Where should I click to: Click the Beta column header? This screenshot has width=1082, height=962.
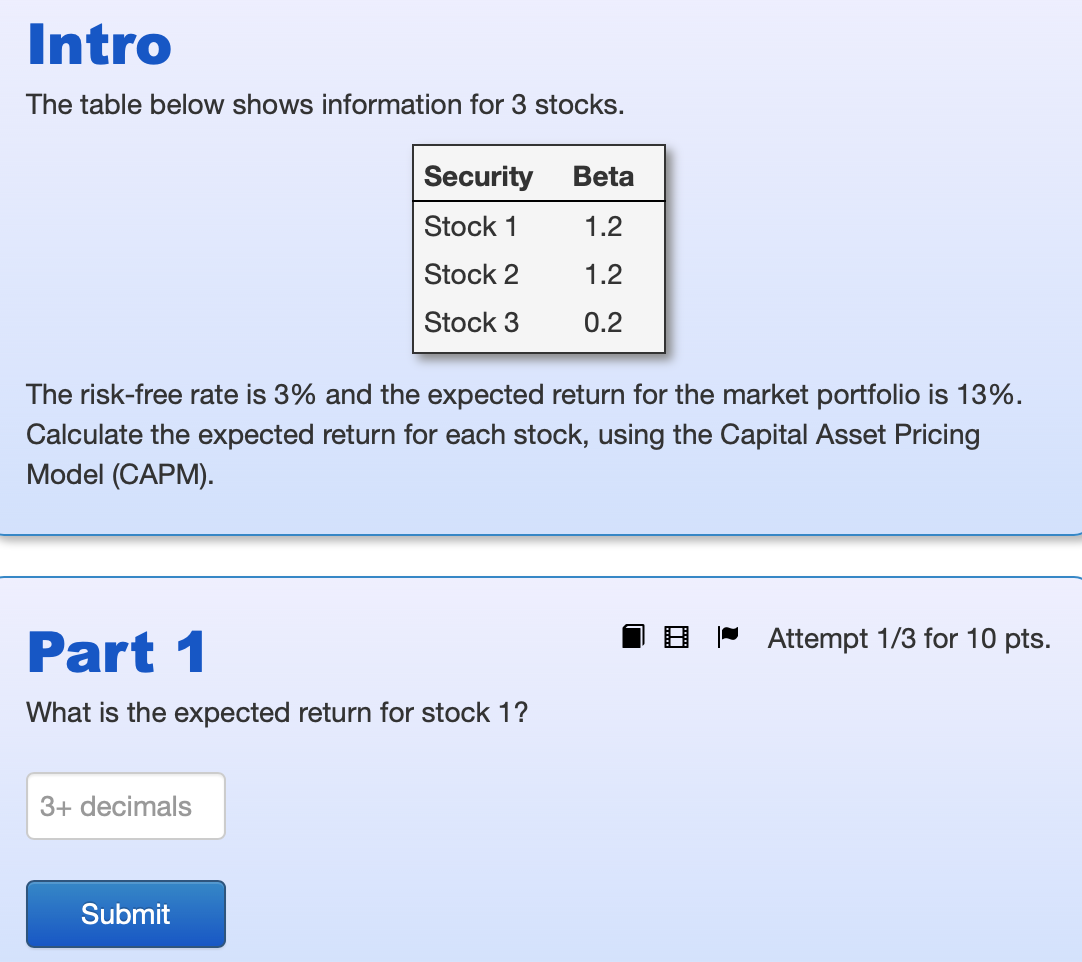click(602, 175)
